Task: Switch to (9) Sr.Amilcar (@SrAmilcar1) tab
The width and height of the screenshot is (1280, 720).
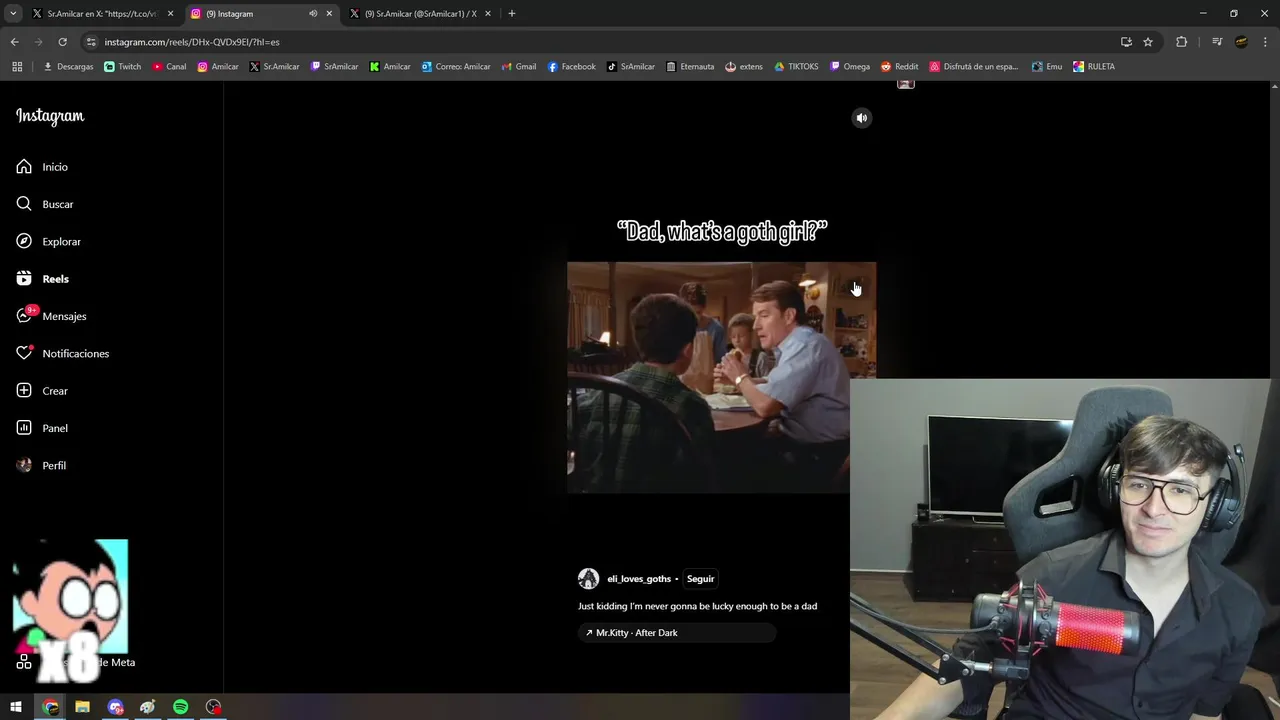Action: (x=421, y=14)
